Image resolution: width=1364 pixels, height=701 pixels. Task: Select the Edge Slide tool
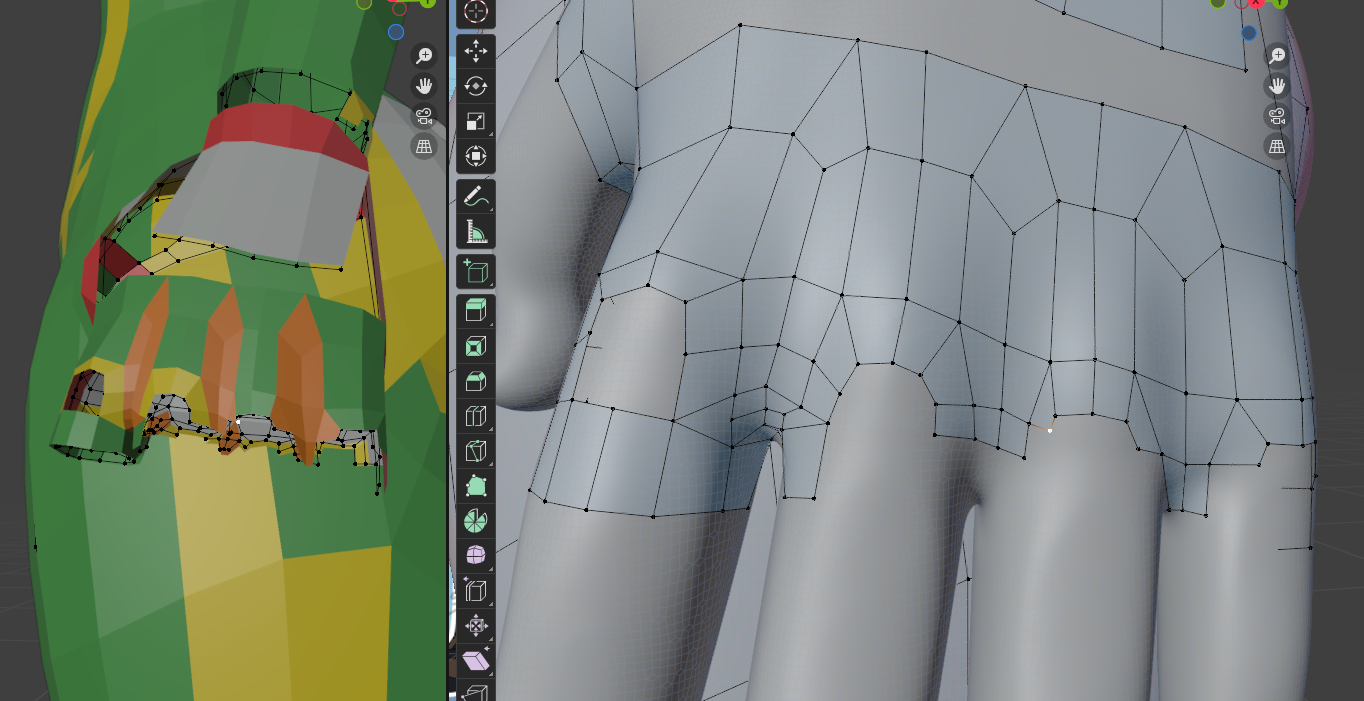476,591
